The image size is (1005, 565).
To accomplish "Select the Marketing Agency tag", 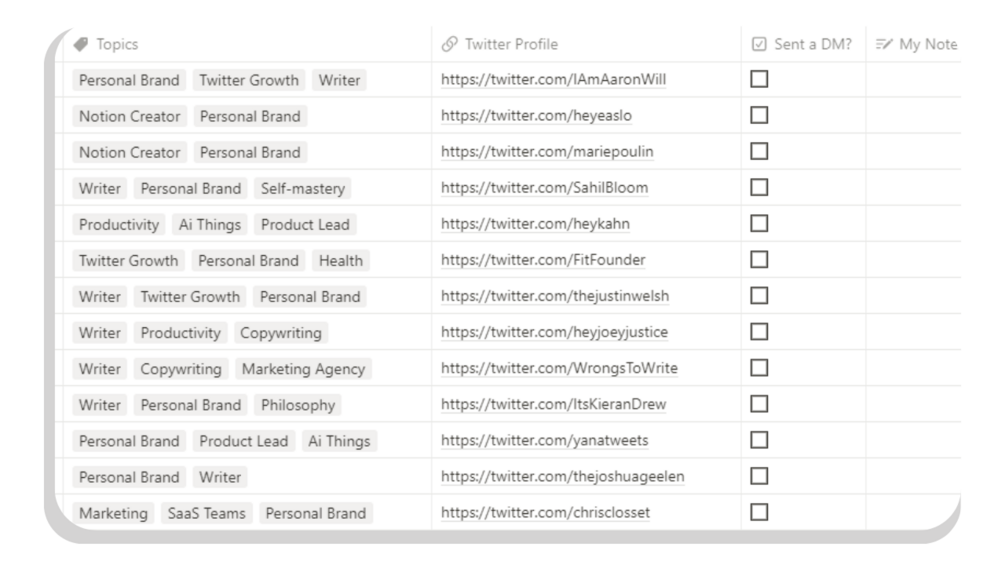I will click(304, 369).
